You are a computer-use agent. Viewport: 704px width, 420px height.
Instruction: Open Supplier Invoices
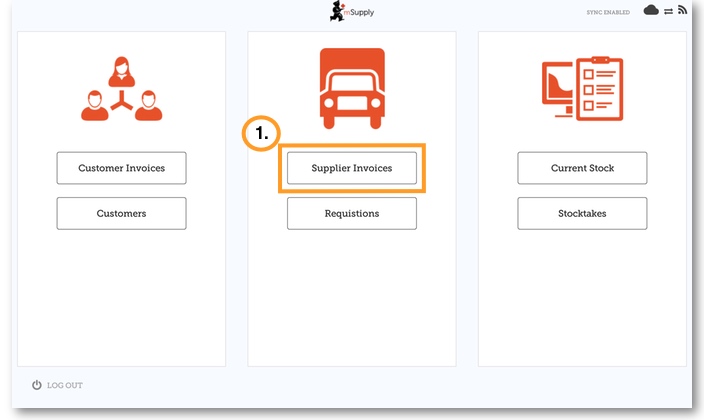[x=352, y=168]
